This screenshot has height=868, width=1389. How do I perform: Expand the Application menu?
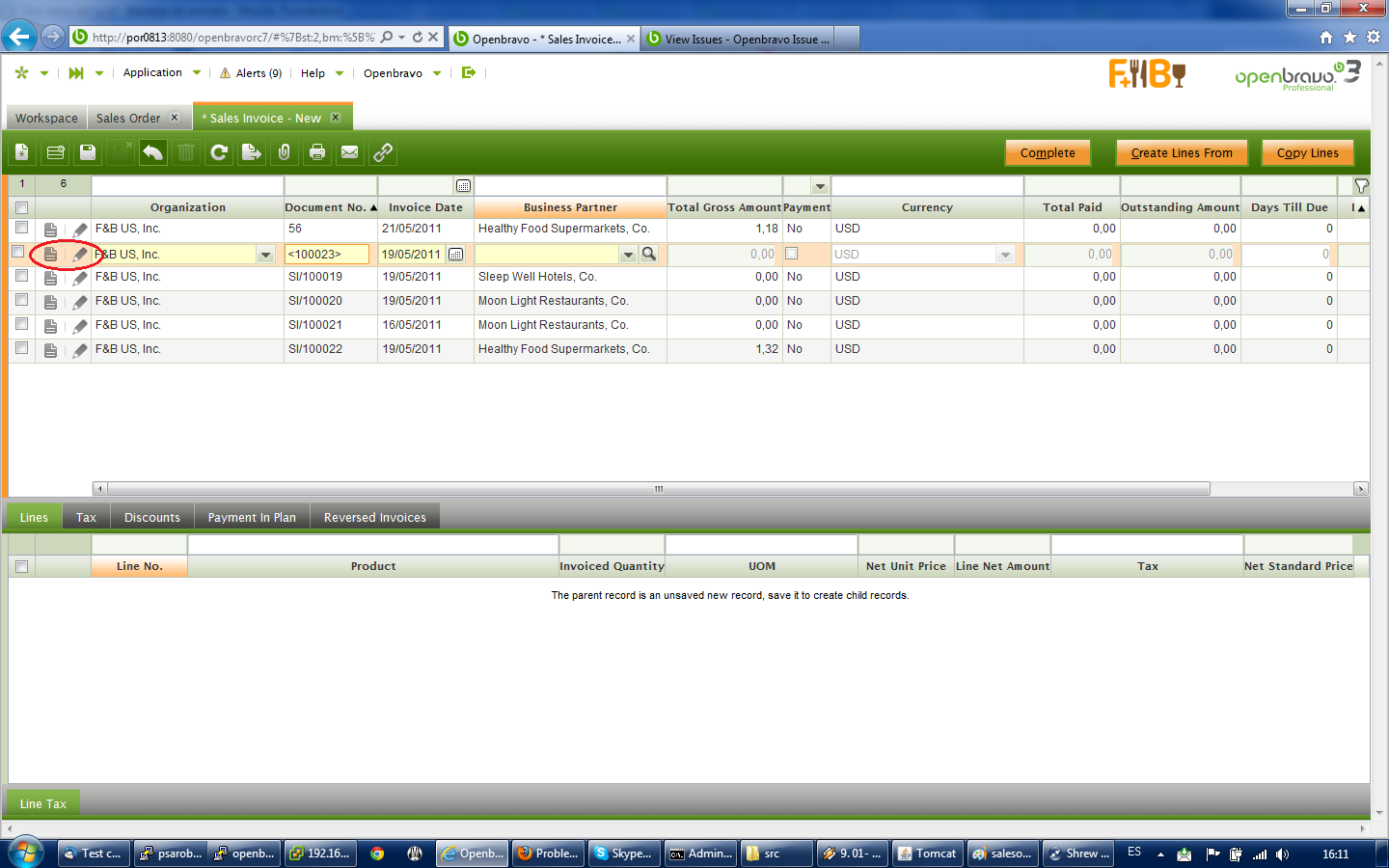162,72
